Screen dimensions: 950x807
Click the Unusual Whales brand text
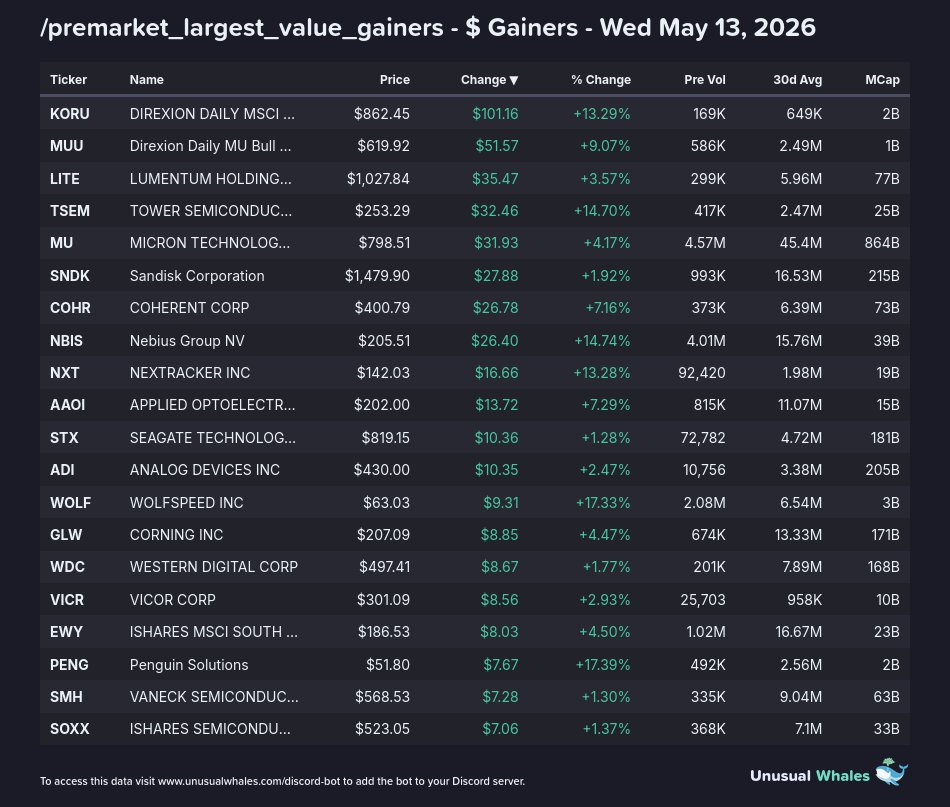coord(809,775)
